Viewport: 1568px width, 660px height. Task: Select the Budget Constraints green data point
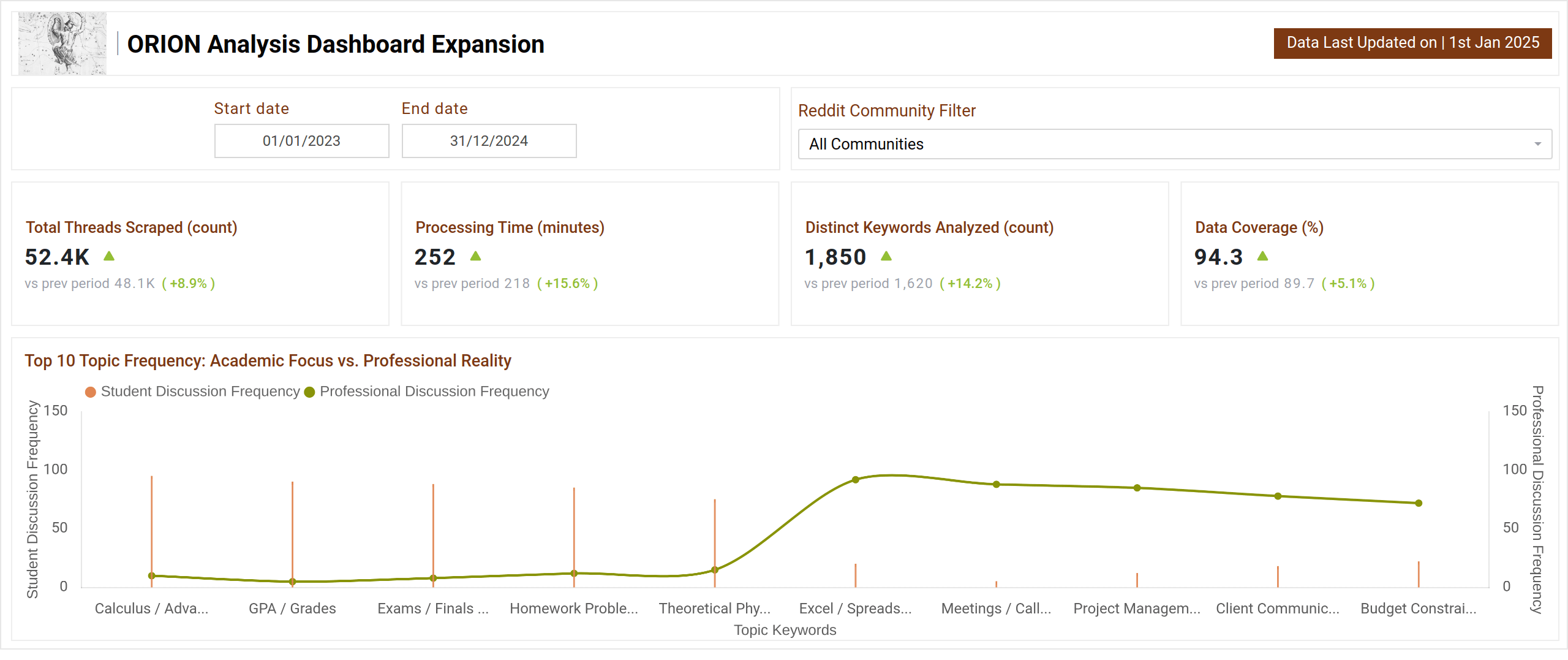click(x=1419, y=503)
